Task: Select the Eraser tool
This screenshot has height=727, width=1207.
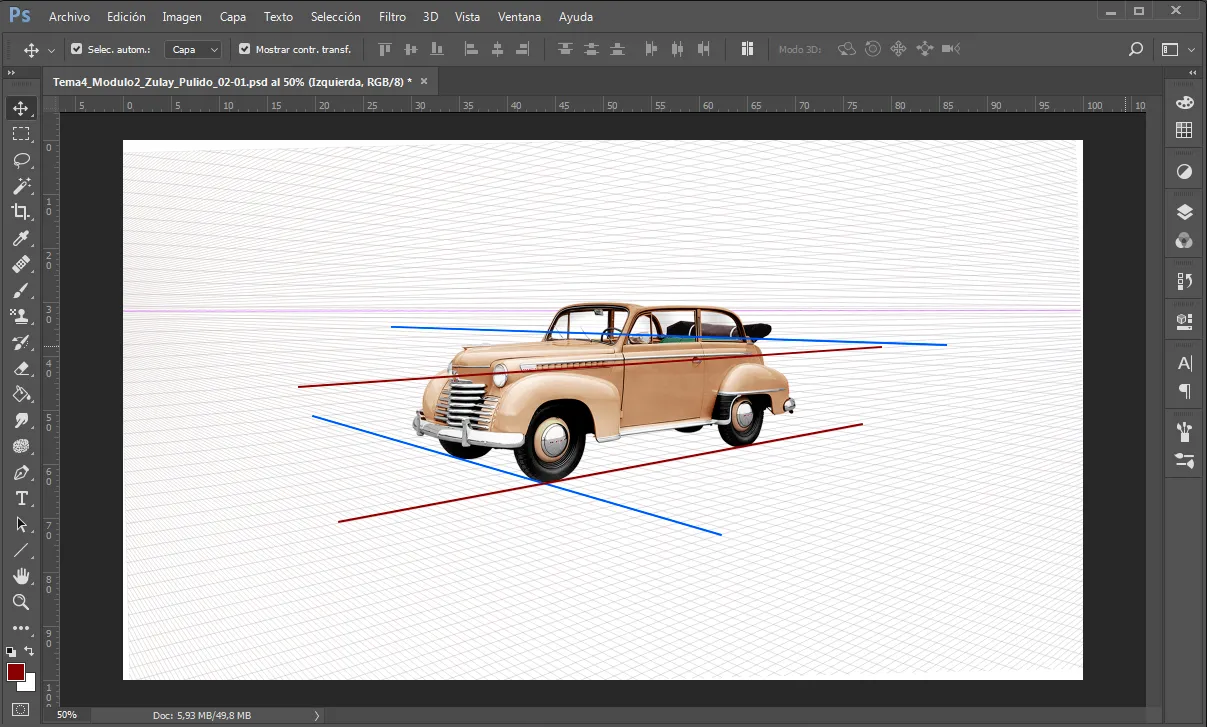Action: click(x=21, y=368)
